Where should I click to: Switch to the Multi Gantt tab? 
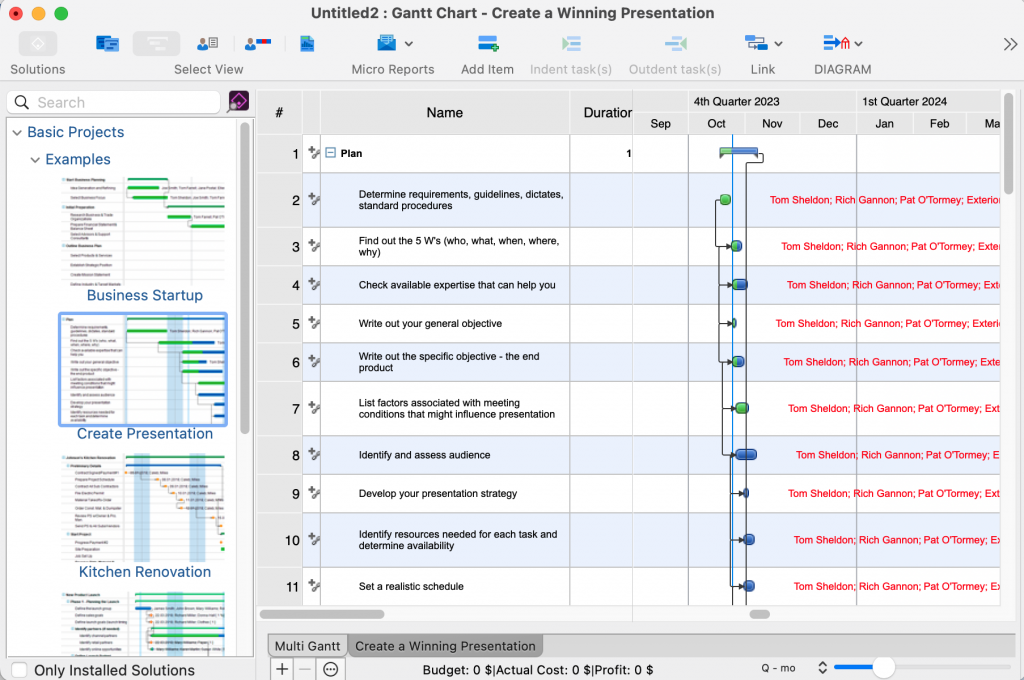306,646
